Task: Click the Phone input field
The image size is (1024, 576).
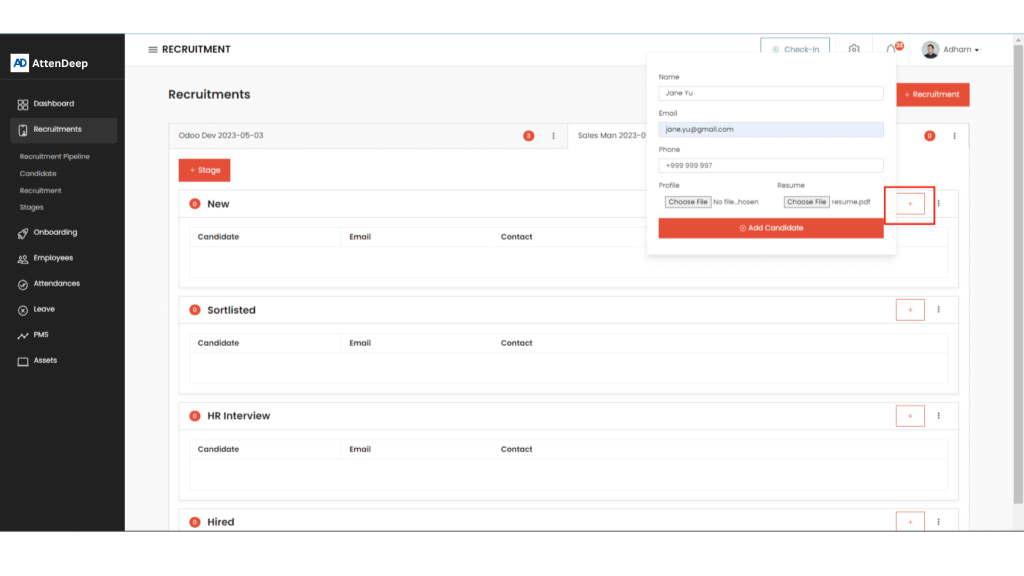Action: click(x=770, y=165)
